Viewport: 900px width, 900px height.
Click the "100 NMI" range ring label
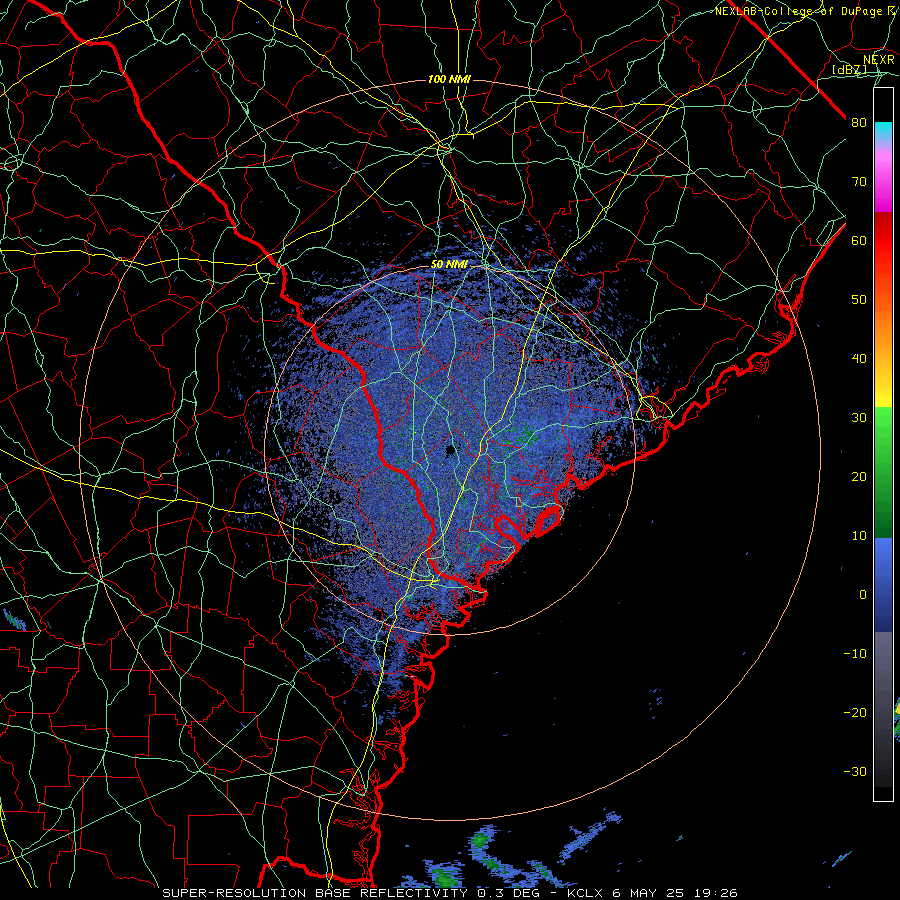pyautogui.click(x=449, y=79)
